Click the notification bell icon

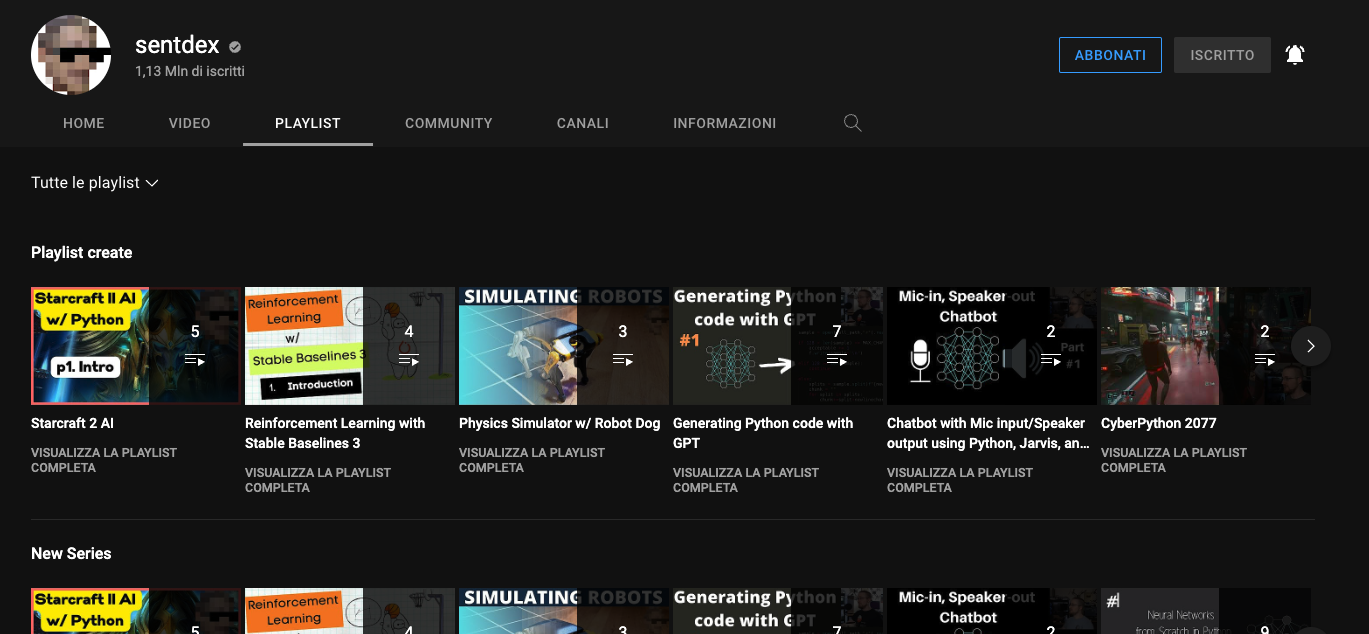1295,55
